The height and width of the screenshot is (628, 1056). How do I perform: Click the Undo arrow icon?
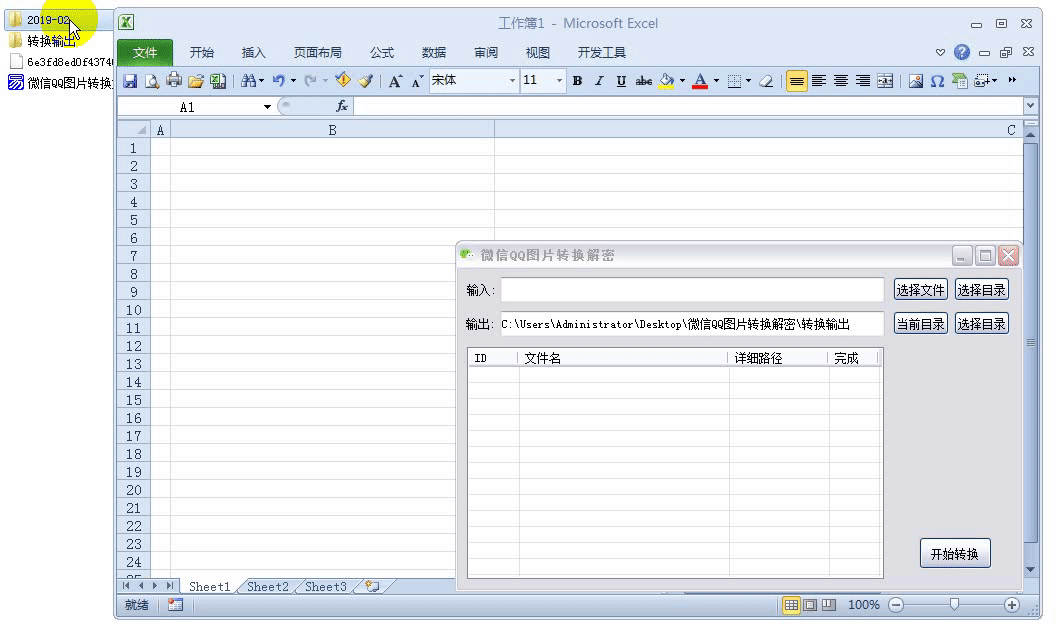point(279,81)
